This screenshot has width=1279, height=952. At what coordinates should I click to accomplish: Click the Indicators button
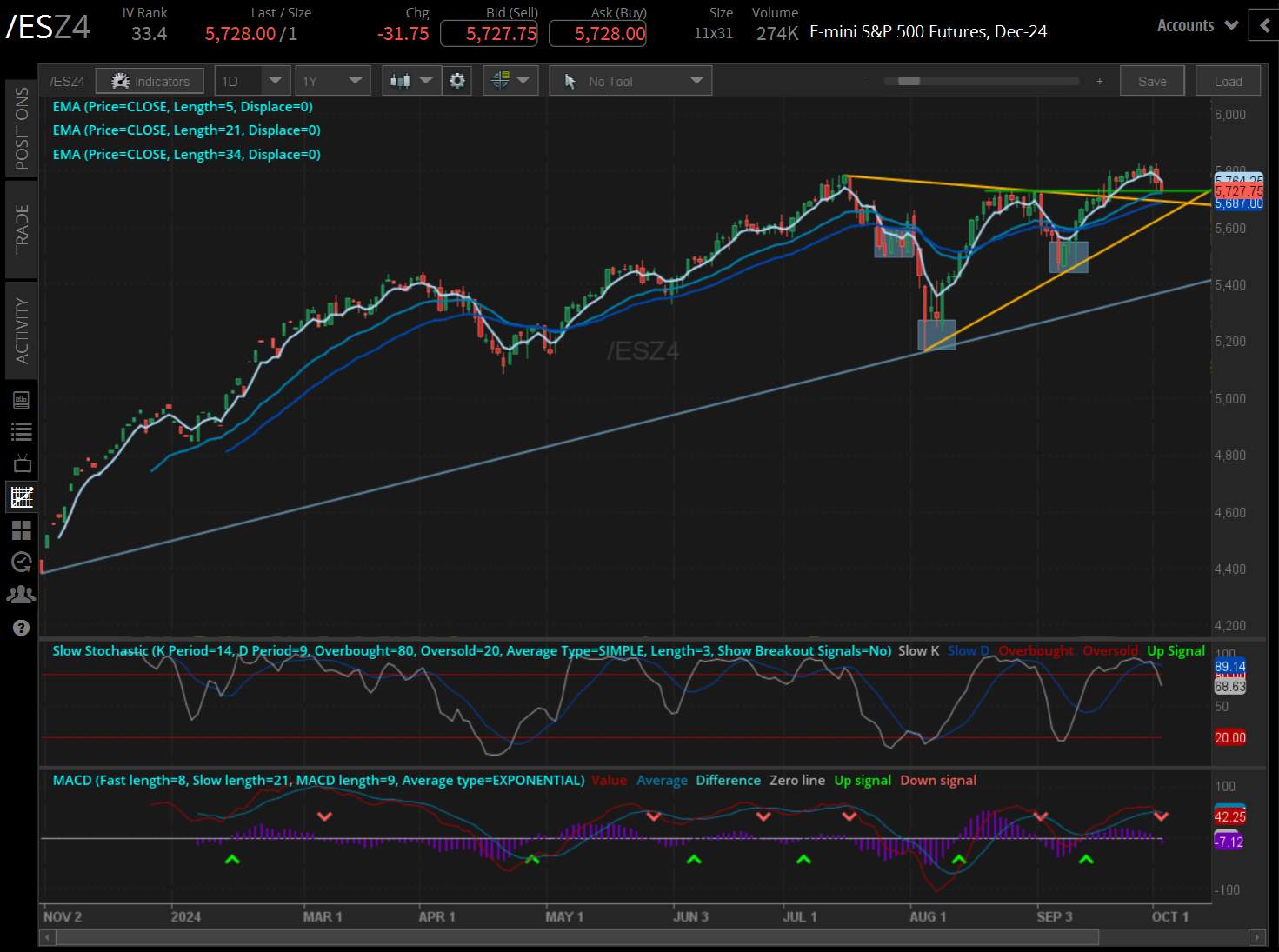[150, 80]
